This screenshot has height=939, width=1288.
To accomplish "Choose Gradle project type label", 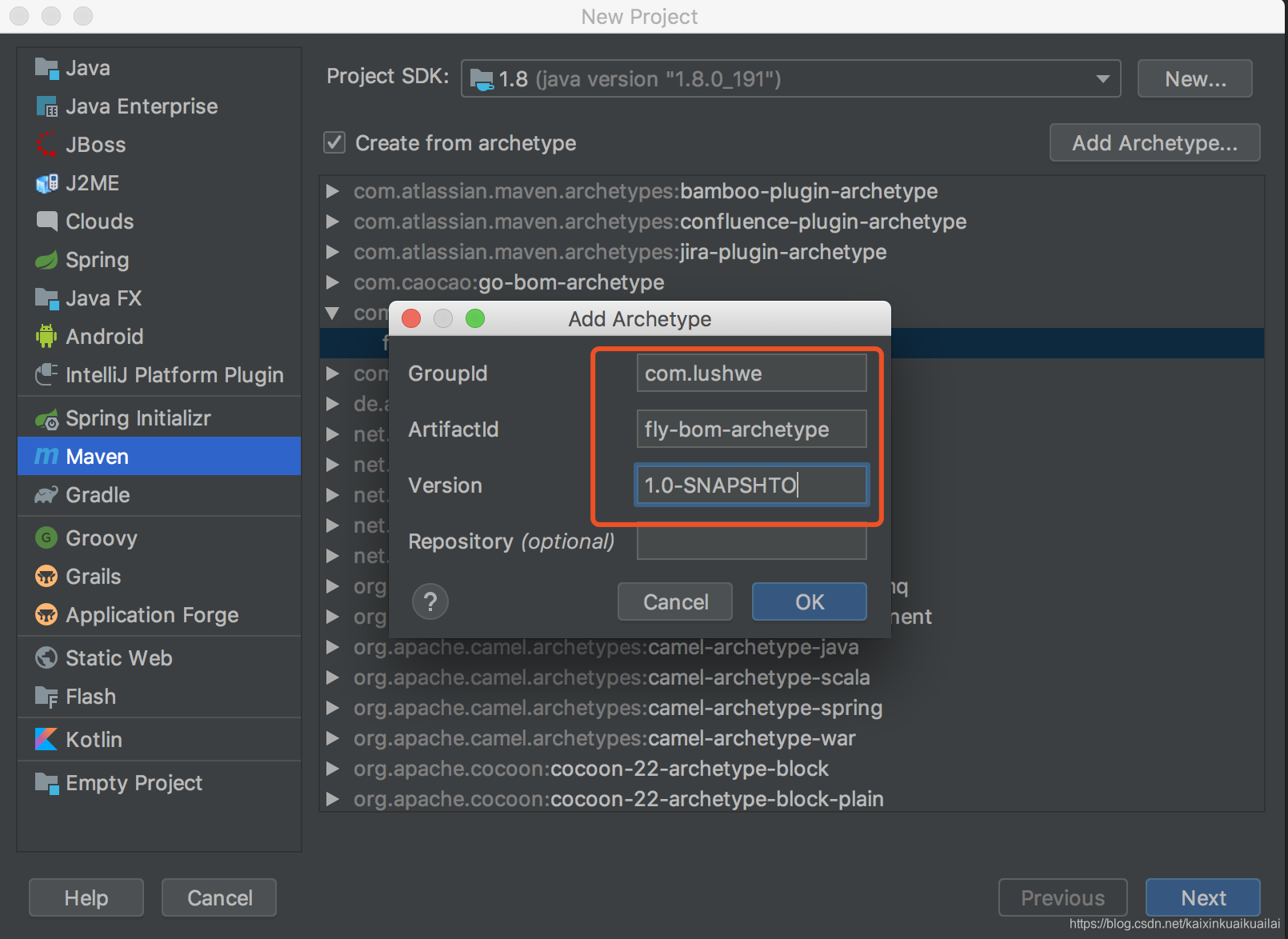I will (x=98, y=495).
